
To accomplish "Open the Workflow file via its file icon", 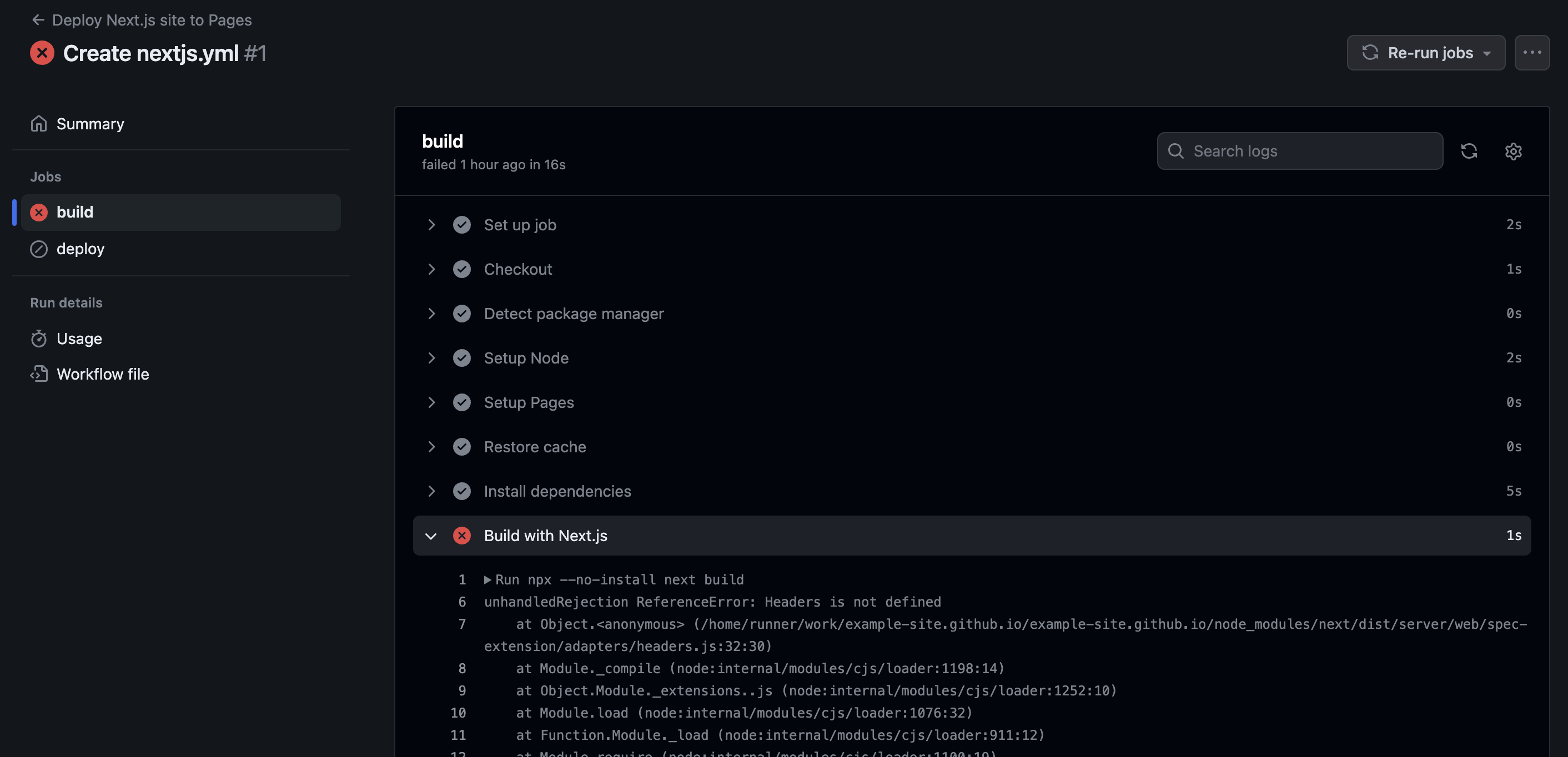I will click(38, 374).
